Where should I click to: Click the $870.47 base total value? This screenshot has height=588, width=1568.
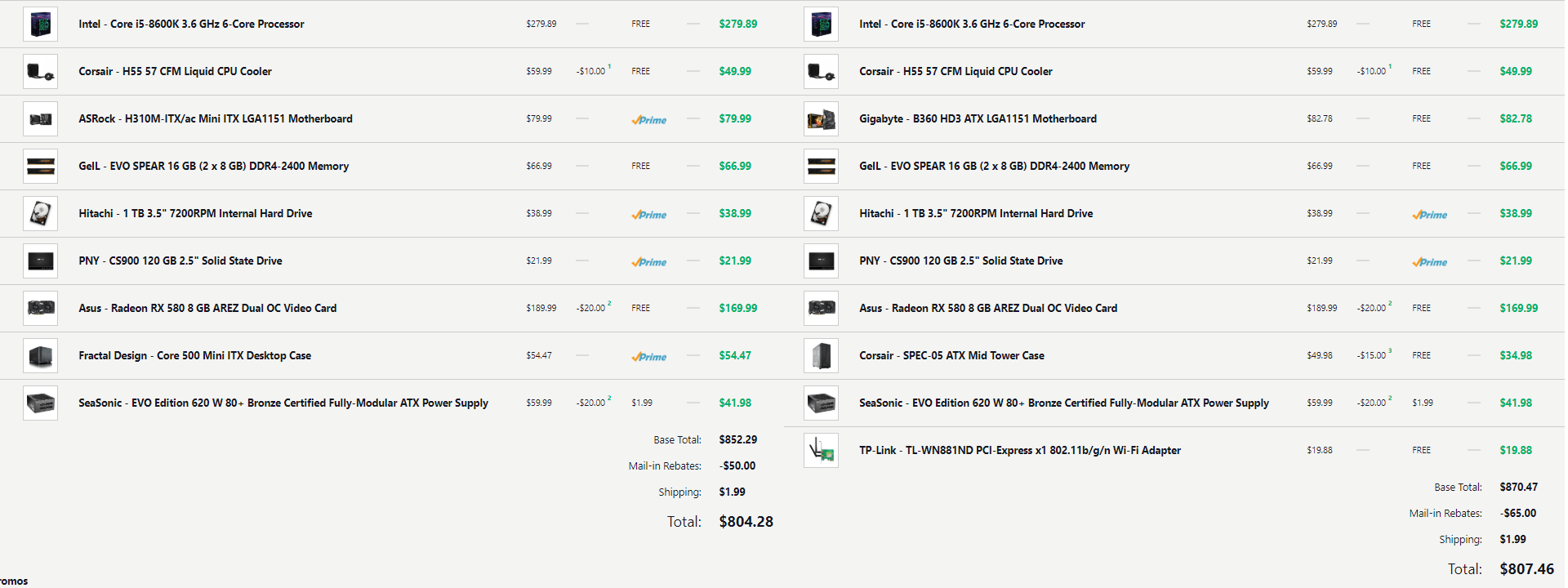click(1519, 488)
